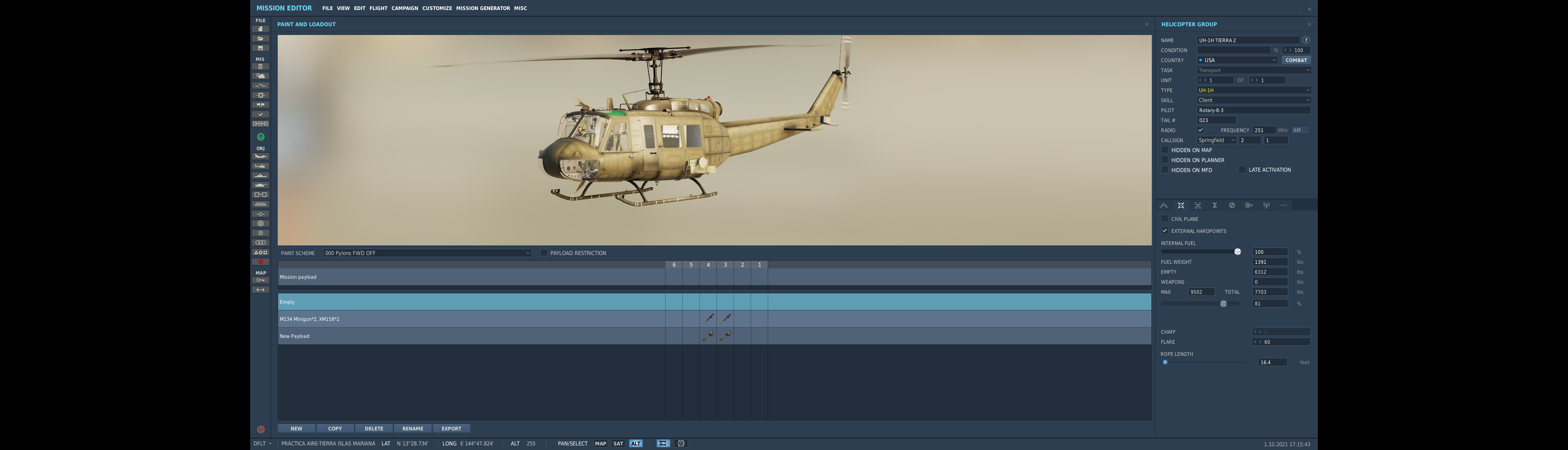Open the Radio presets antenna tab icon
Screen dimensions: 1568x450
[1266, 205]
